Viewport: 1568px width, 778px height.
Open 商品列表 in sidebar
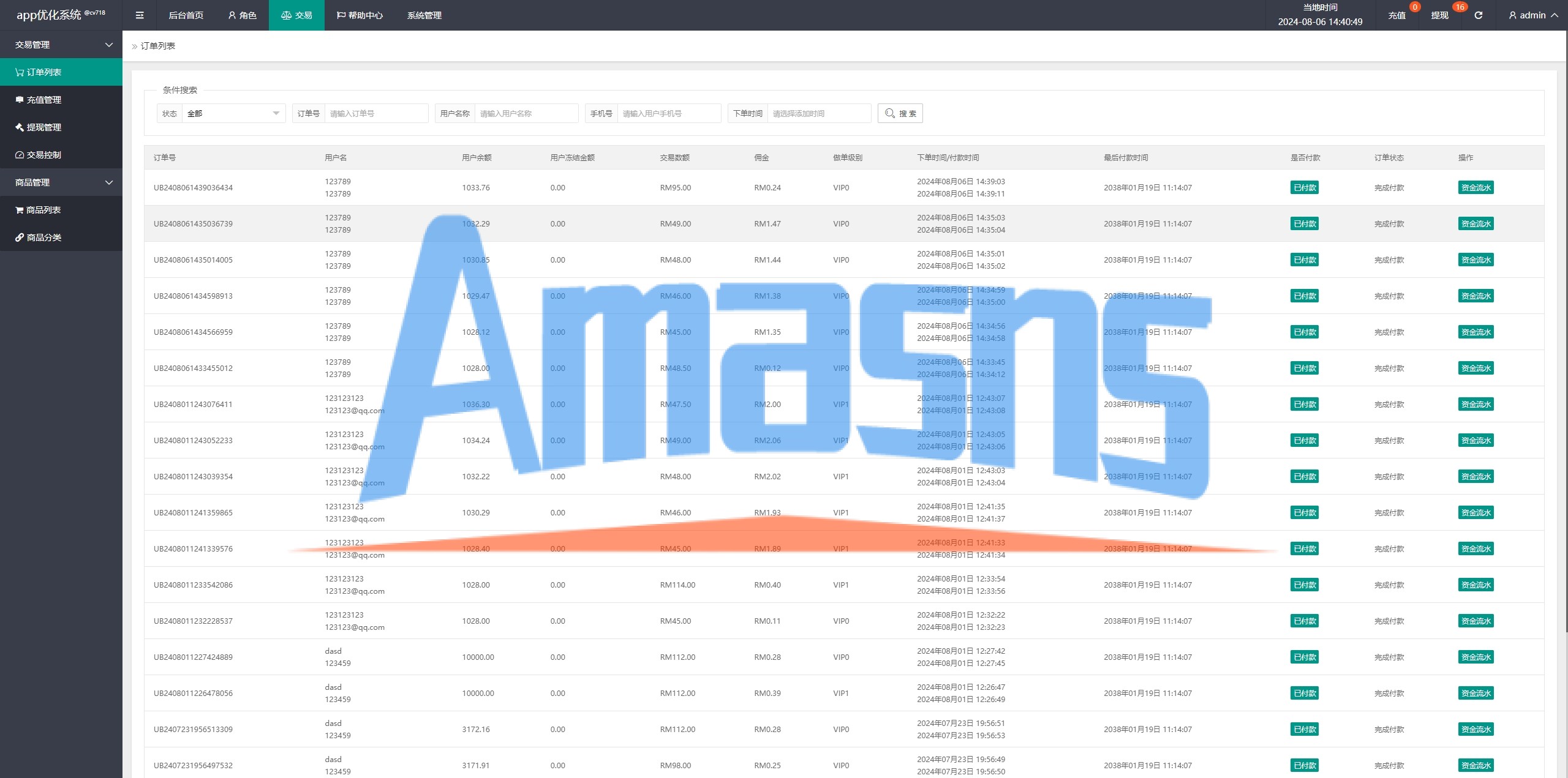pyautogui.click(x=61, y=210)
